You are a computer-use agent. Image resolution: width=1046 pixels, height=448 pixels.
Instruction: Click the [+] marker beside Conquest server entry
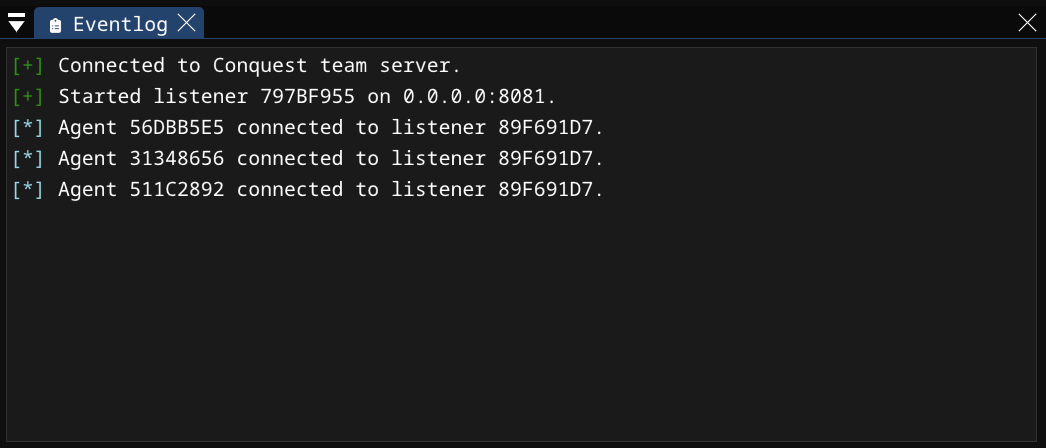coord(28,66)
